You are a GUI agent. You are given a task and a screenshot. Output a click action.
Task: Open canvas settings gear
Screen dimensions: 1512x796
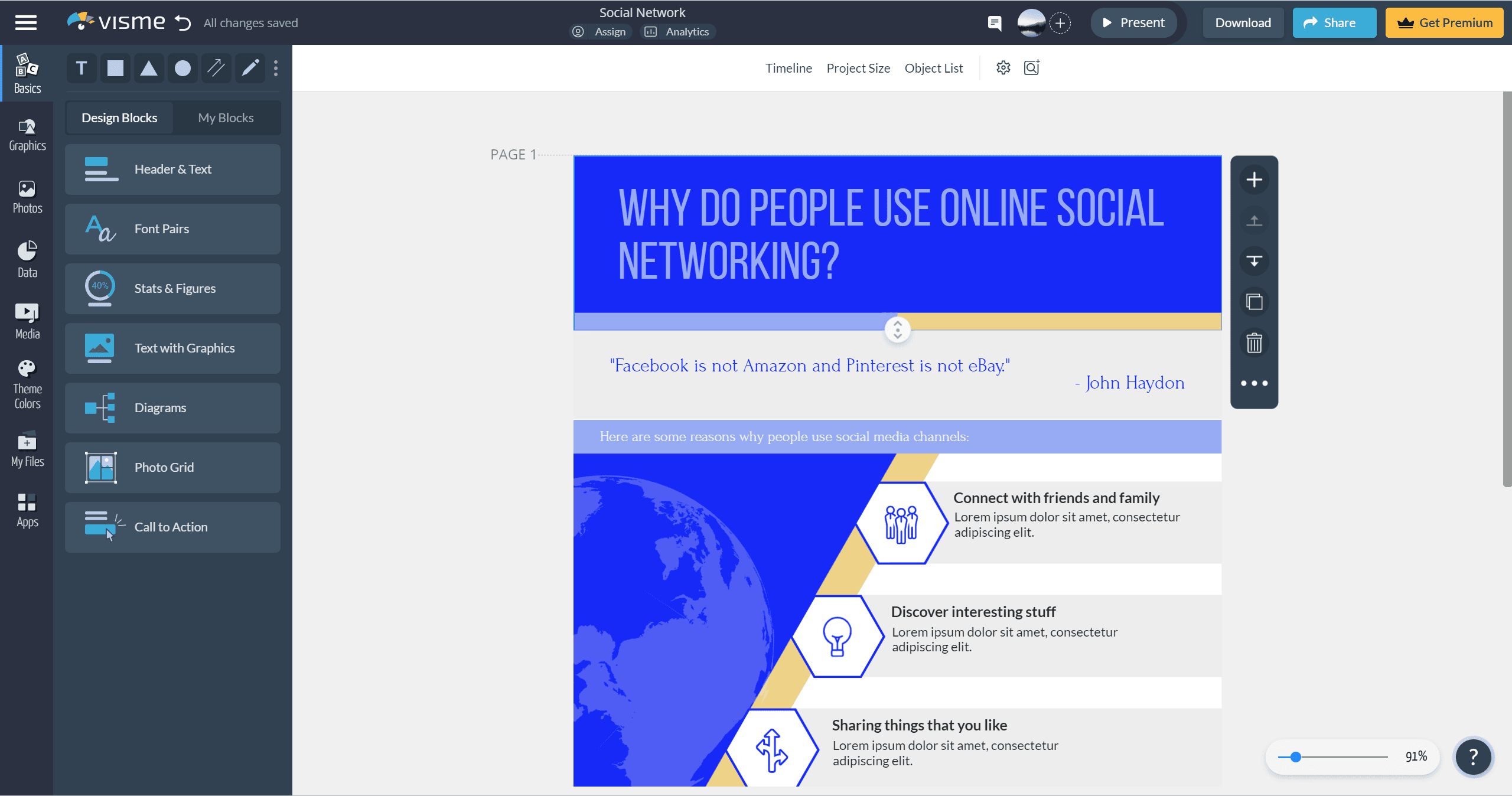[1003, 68]
